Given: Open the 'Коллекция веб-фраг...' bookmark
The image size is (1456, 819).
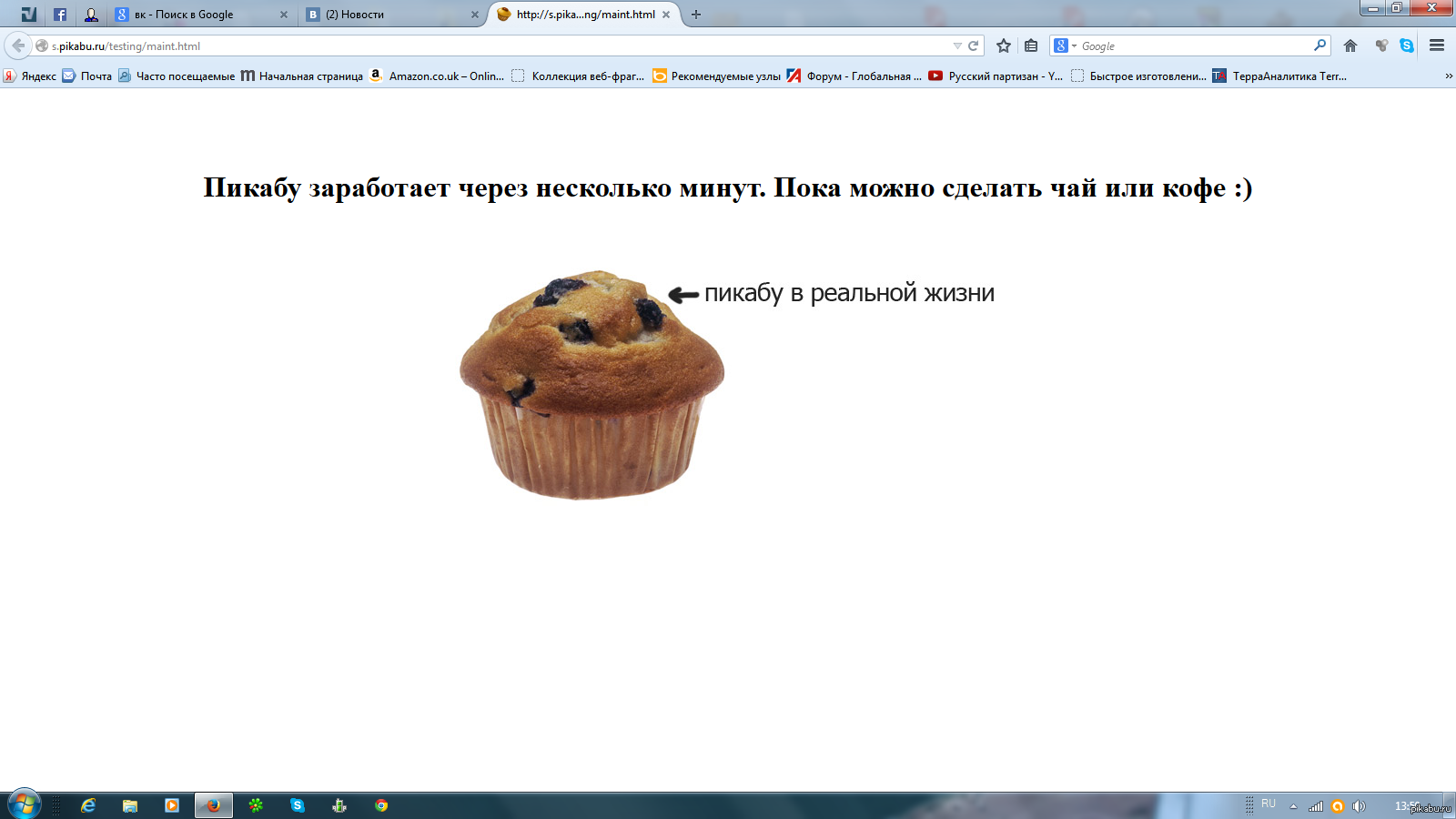Looking at the screenshot, I should coord(577,76).
